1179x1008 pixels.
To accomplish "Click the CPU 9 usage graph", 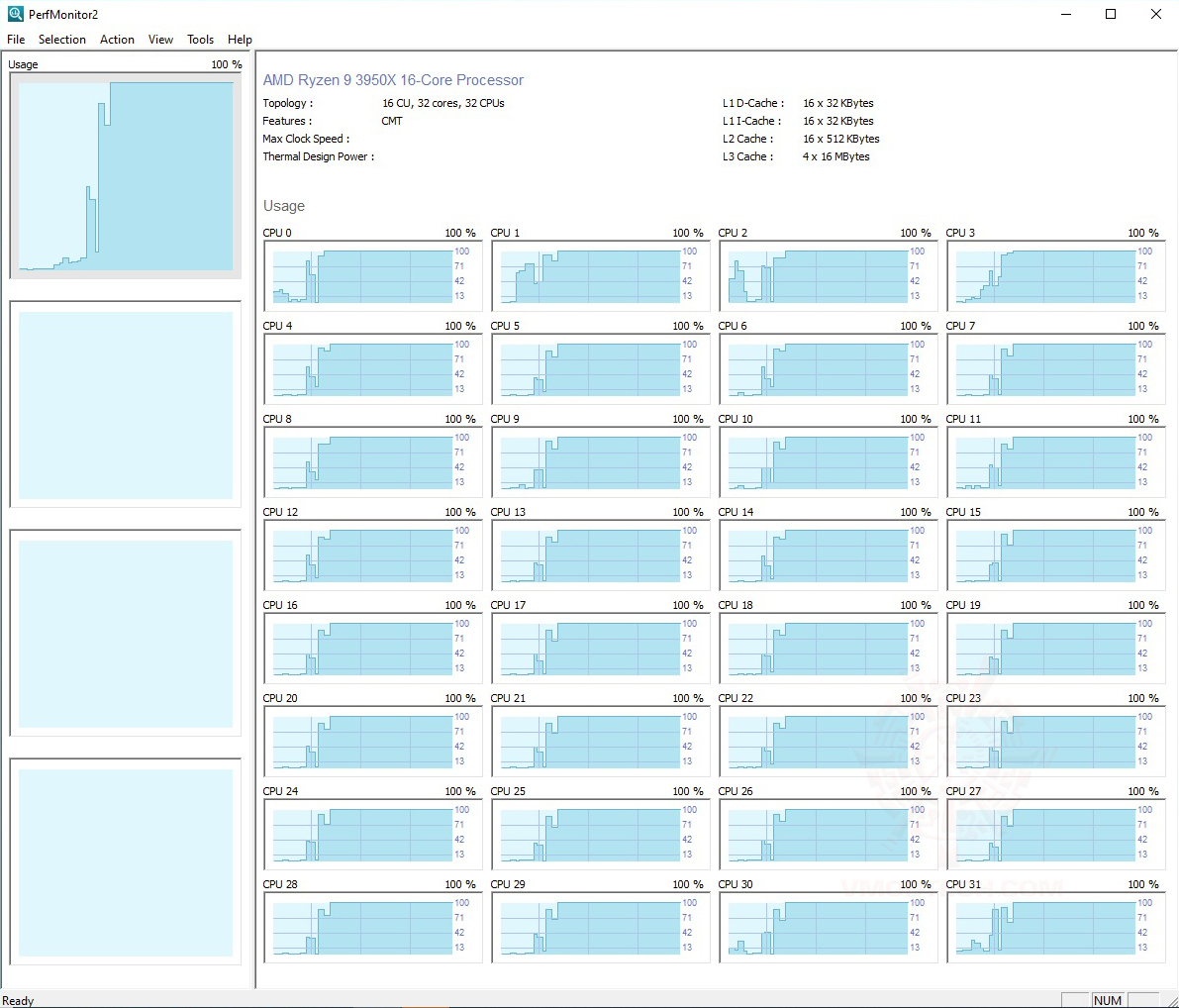I will click(601, 462).
